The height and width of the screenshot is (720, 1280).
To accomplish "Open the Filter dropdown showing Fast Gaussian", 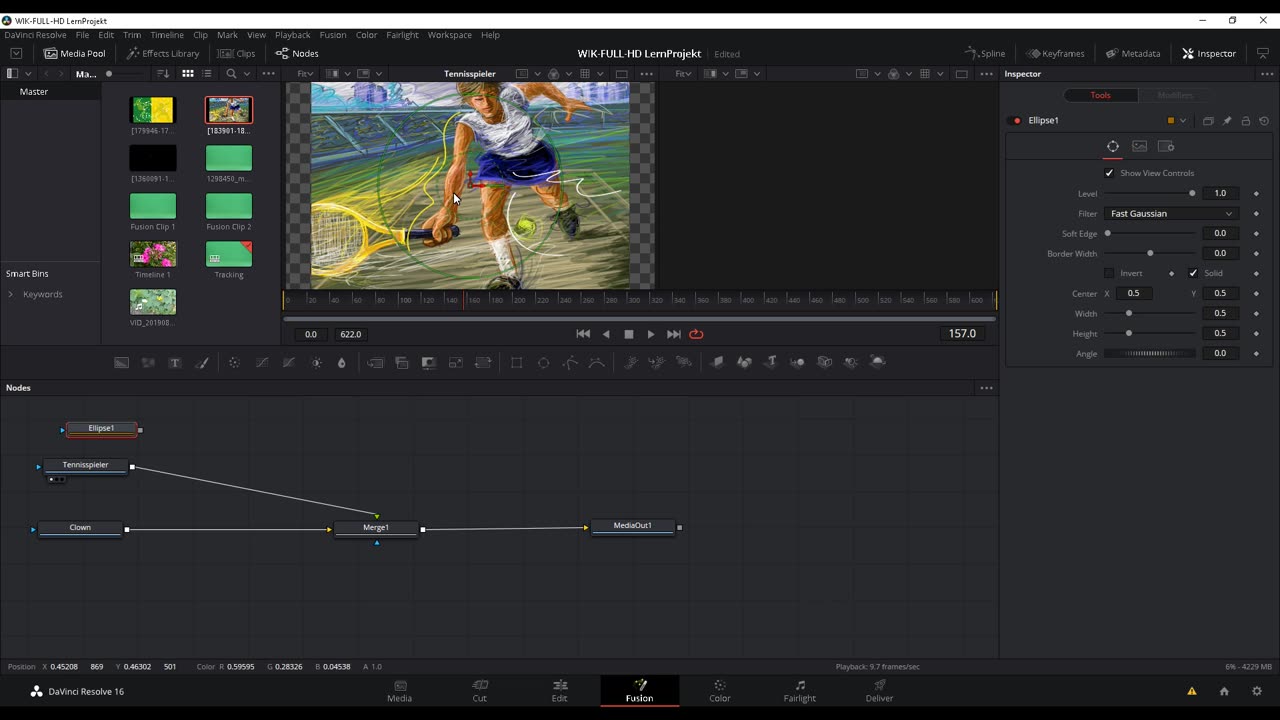I will pyautogui.click(x=1171, y=213).
